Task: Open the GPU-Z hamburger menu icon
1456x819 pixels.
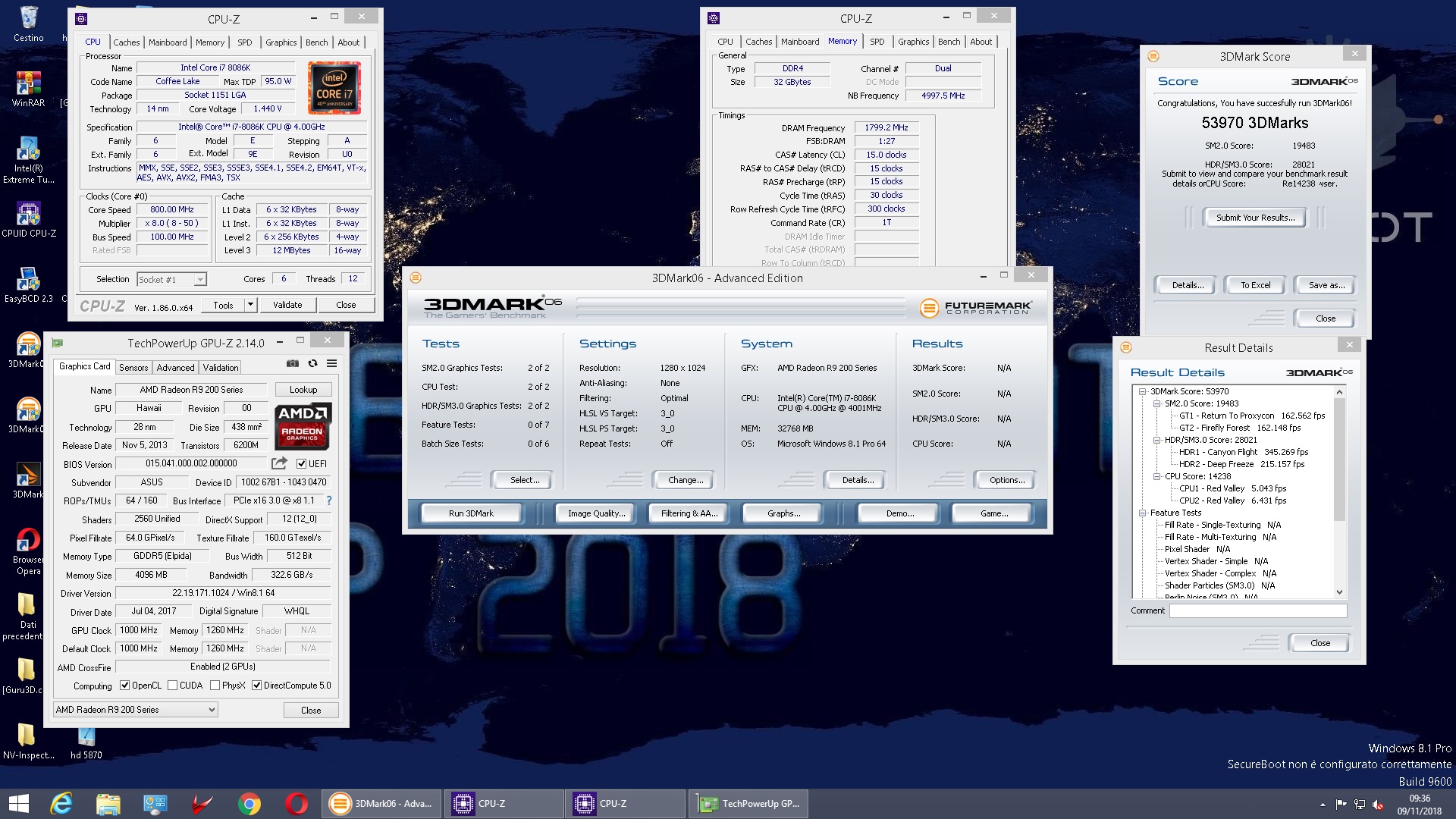Action: pyautogui.click(x=331, y=364)
